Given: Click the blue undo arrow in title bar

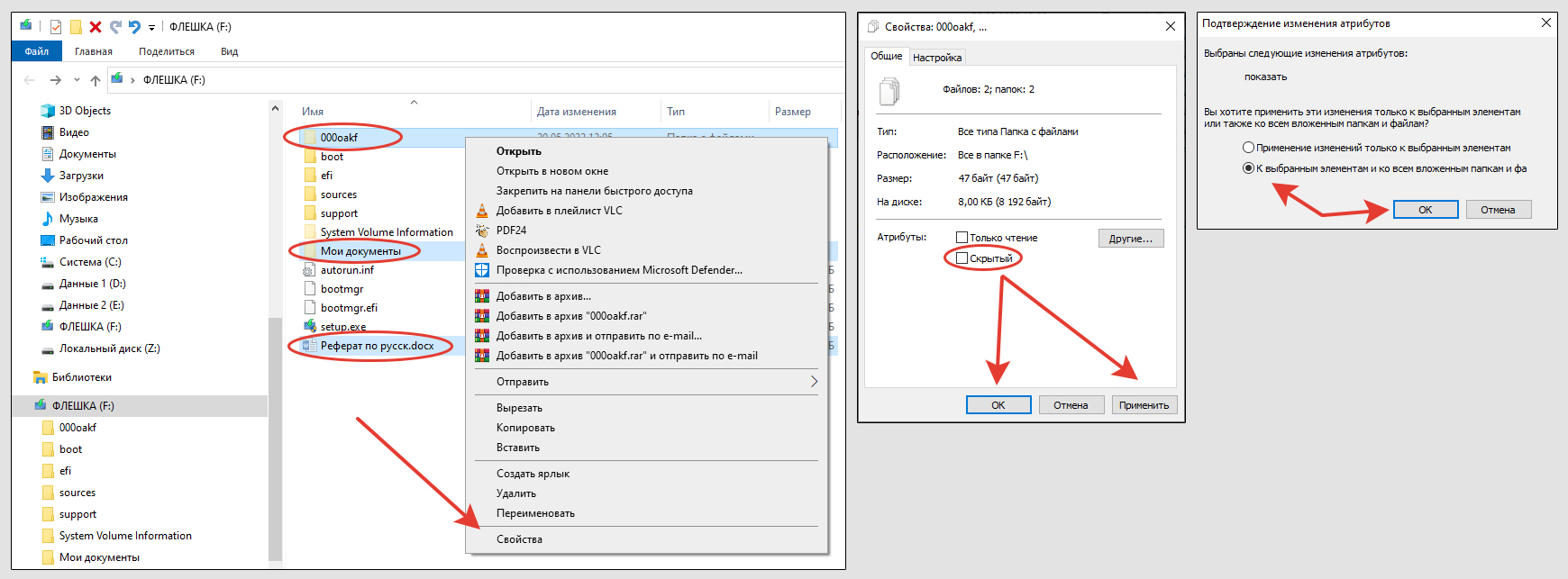Looking at the screenshot, I should pos(134,27).
